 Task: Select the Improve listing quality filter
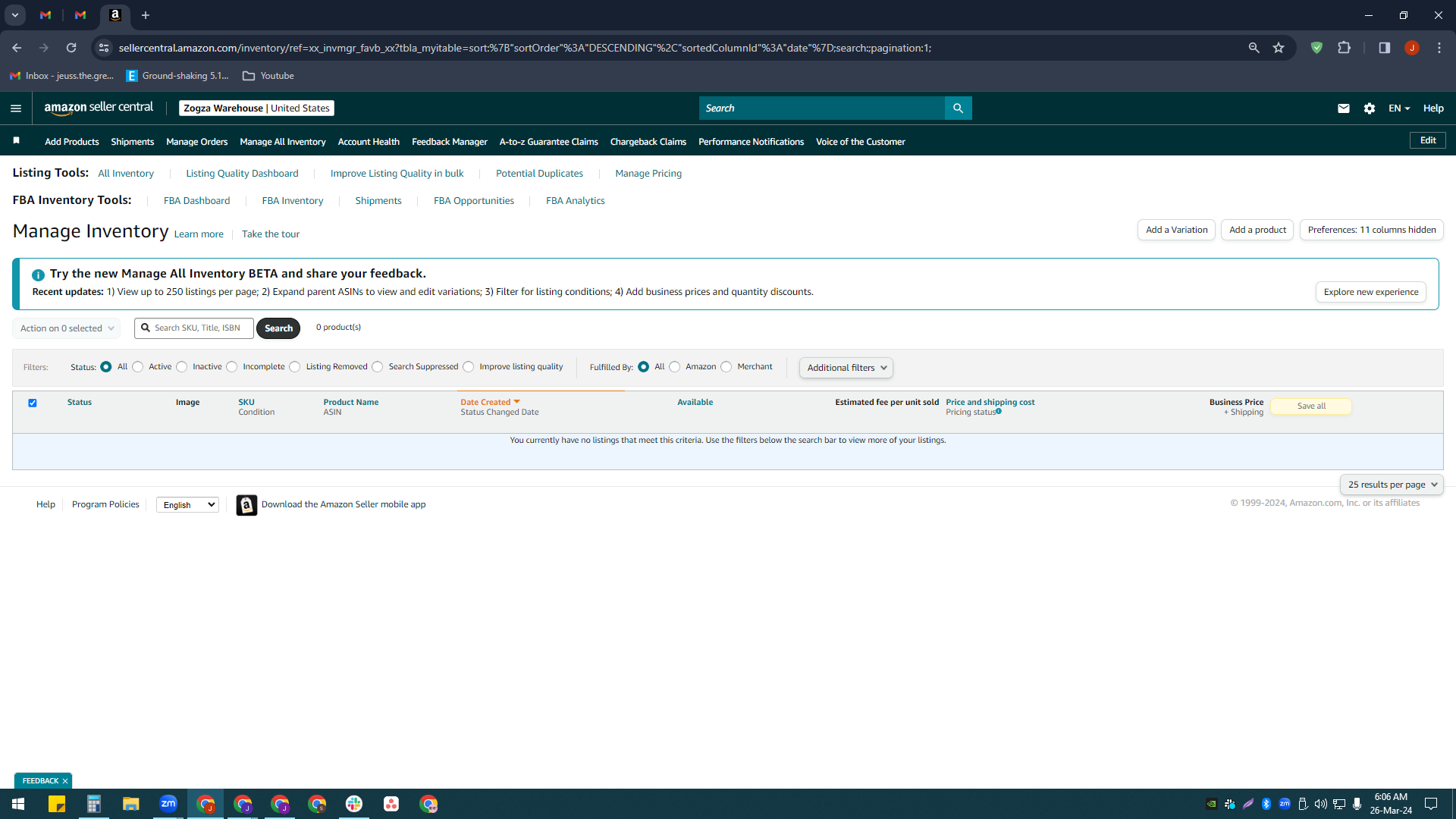point(469,367)
